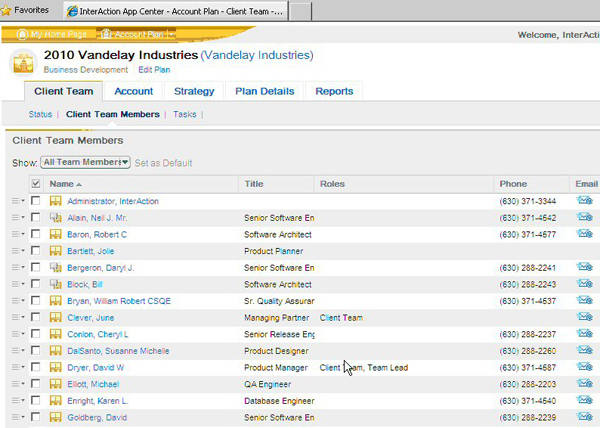Image resolution: width=600 pixels, height=428 pixels.
Task: Open the Reports tab
Action: pos(334,91)
